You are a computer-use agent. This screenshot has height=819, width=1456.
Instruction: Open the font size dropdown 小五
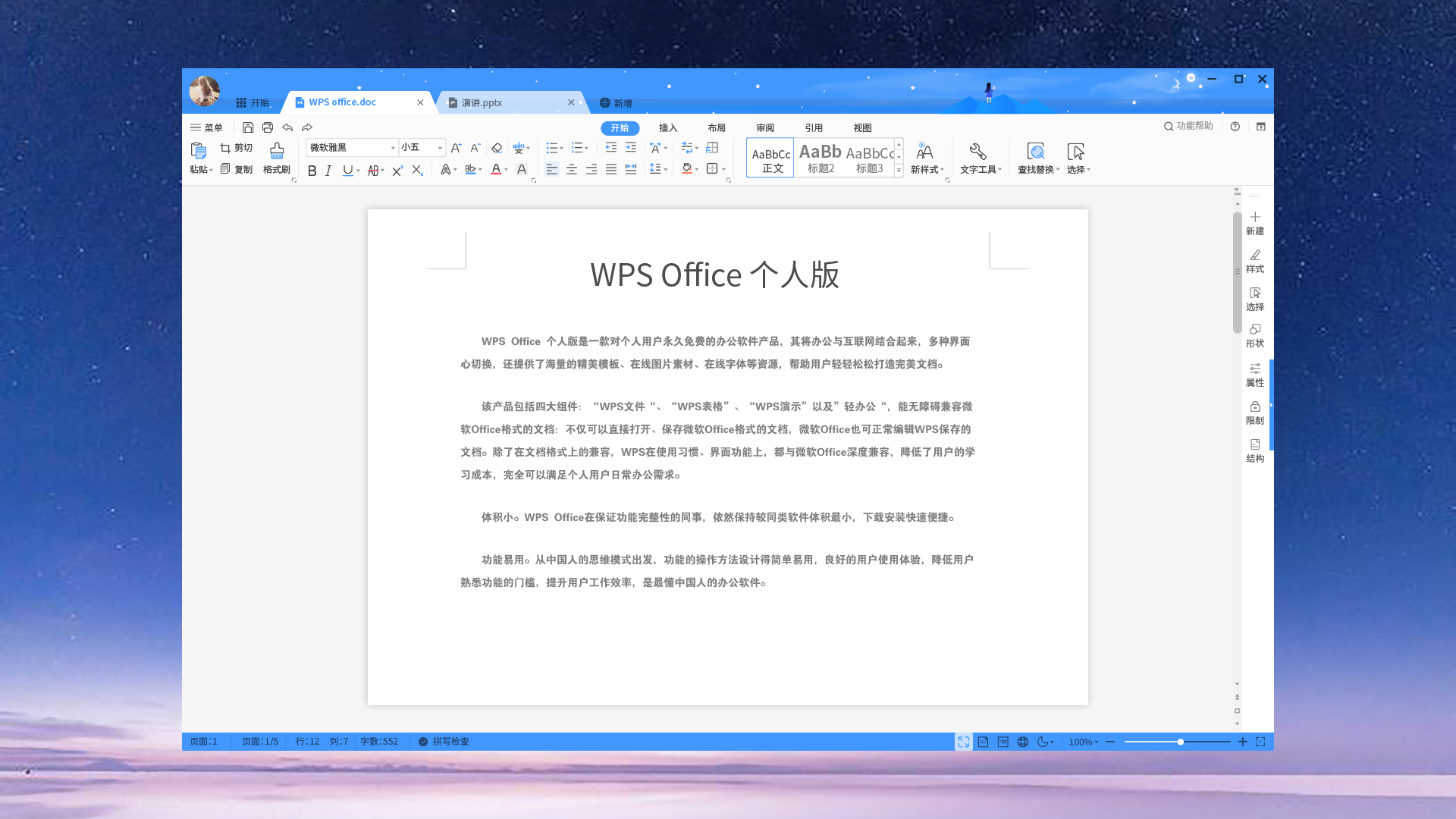click(x=440, y=148)
